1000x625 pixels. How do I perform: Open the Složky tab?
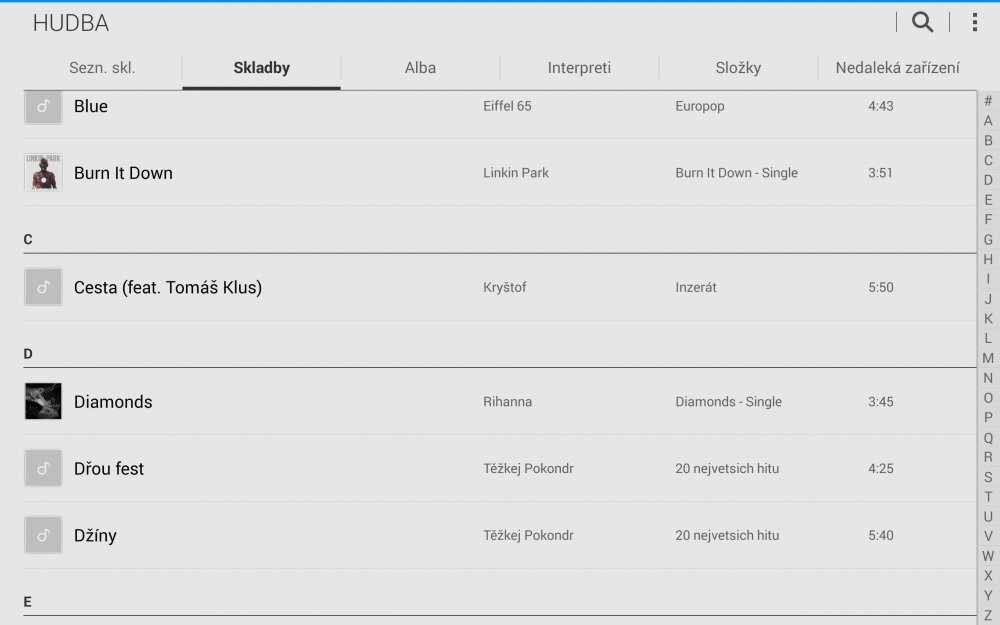pos(739,67)
